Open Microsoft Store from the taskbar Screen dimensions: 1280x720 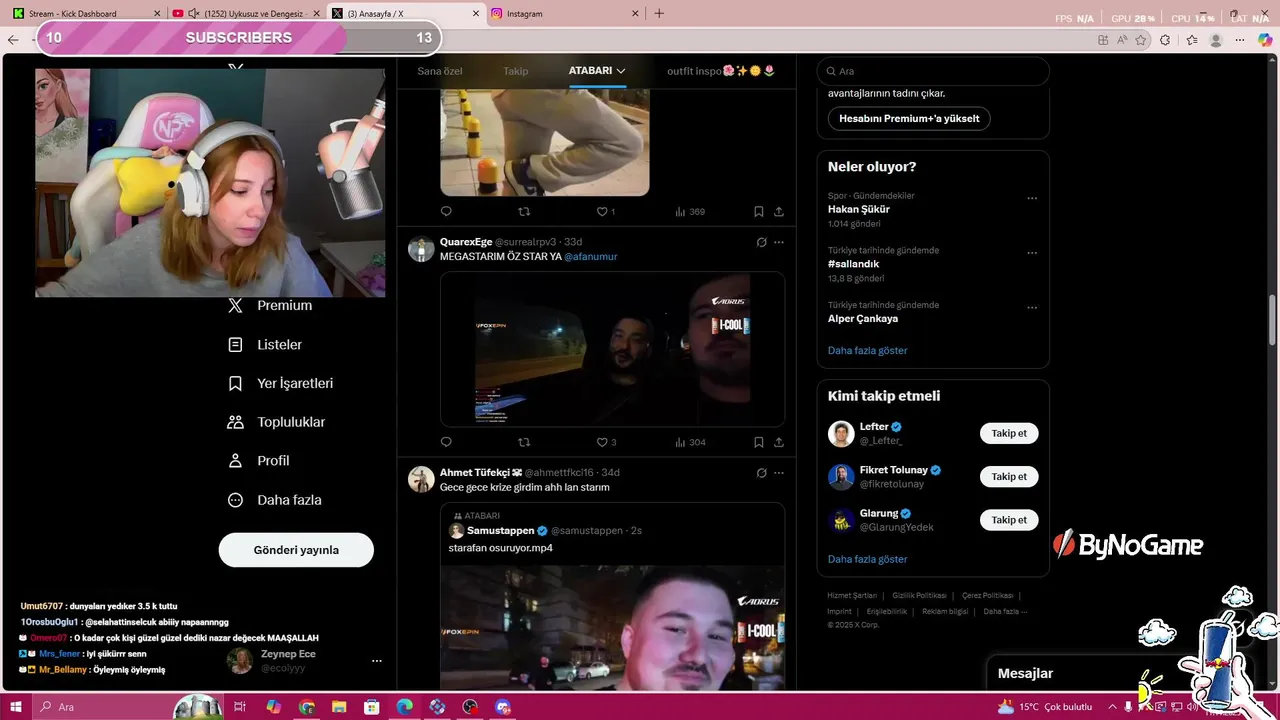[371, 707]
